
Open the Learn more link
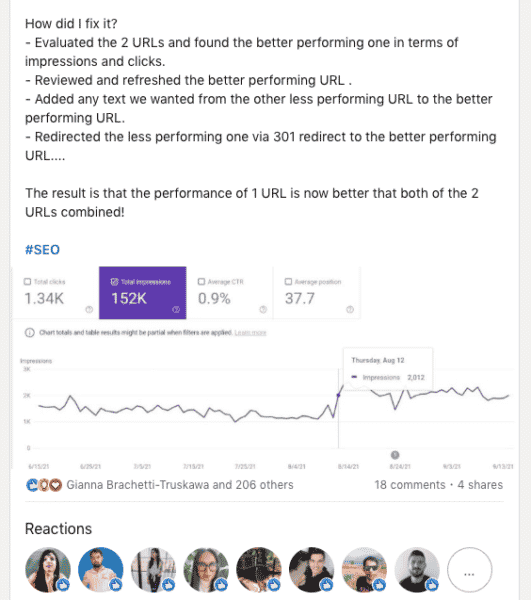click(x=250, y=333)
